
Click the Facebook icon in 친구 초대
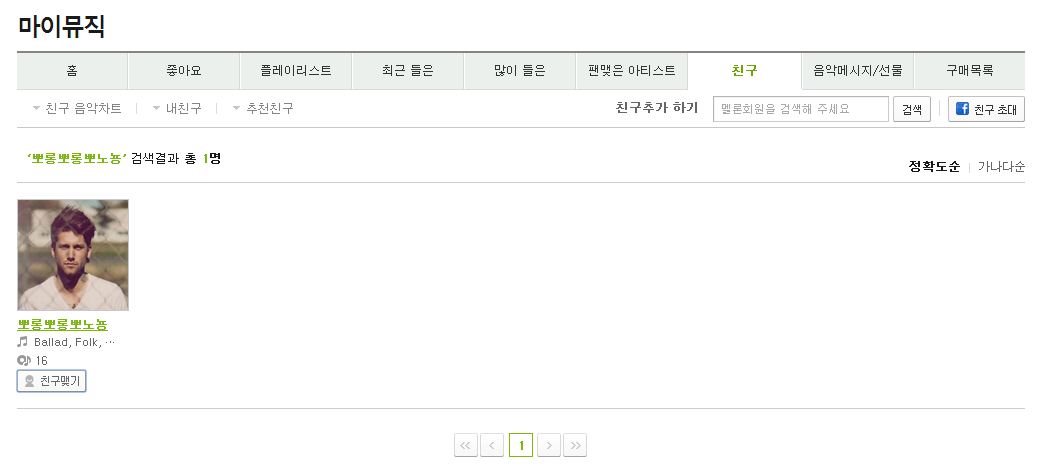(962, 108)
